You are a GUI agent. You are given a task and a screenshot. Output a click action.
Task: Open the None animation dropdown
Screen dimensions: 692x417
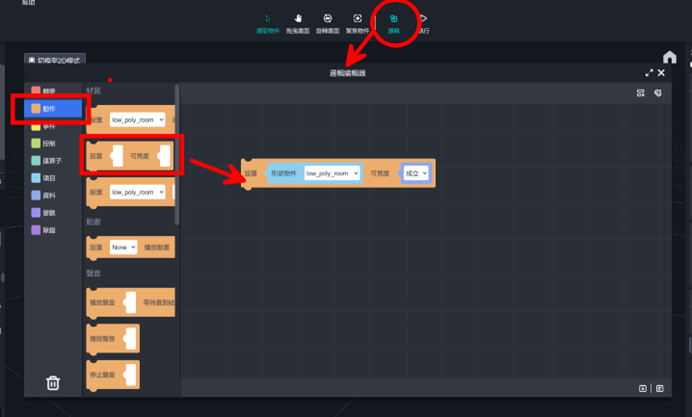[124, 246]
